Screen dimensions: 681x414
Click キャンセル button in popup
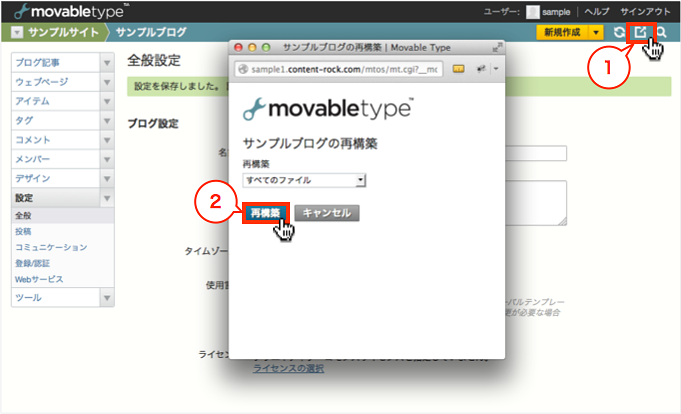tap(327, 213)
